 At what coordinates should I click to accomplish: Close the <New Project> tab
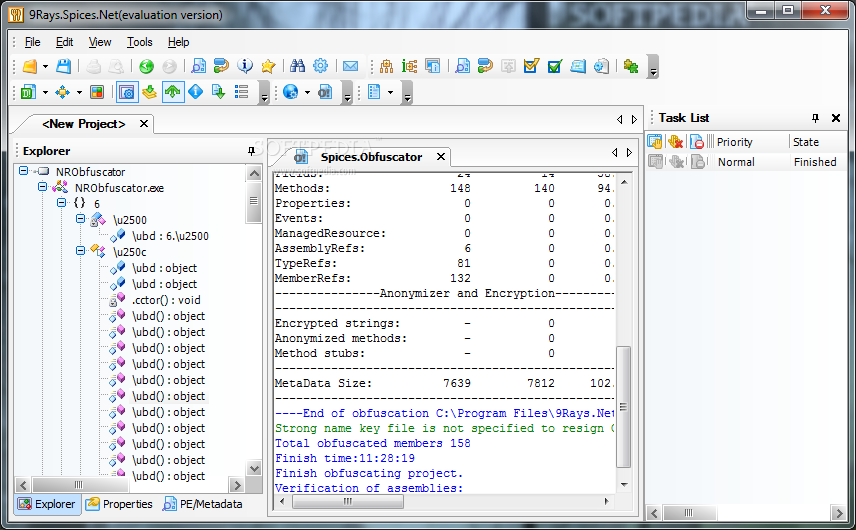[x=144, y=124]
